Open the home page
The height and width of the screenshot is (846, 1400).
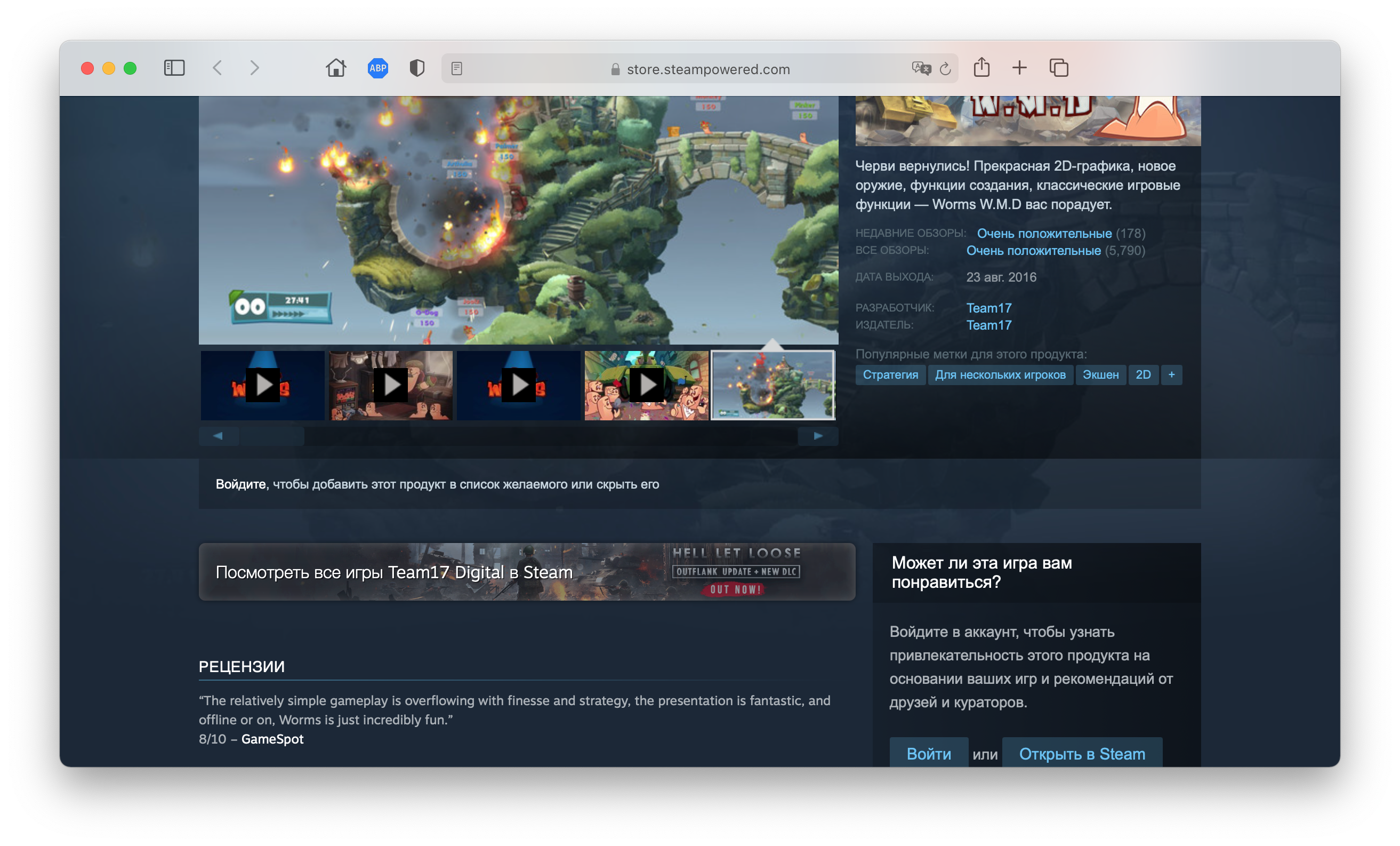tap(336, 68)
